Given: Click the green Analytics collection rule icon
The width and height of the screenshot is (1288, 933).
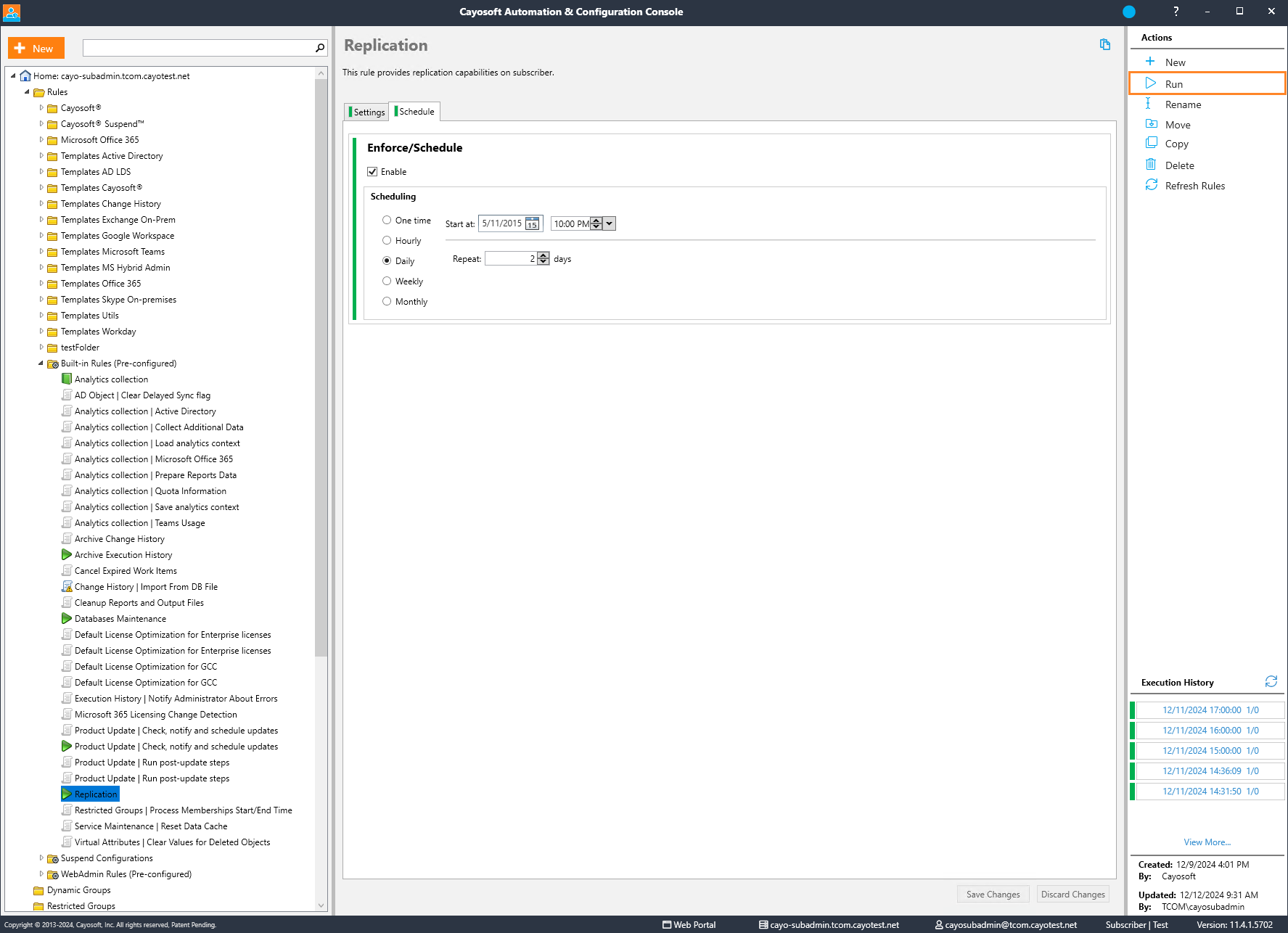Looking at the screenshot, I should (x=67, y=379).
